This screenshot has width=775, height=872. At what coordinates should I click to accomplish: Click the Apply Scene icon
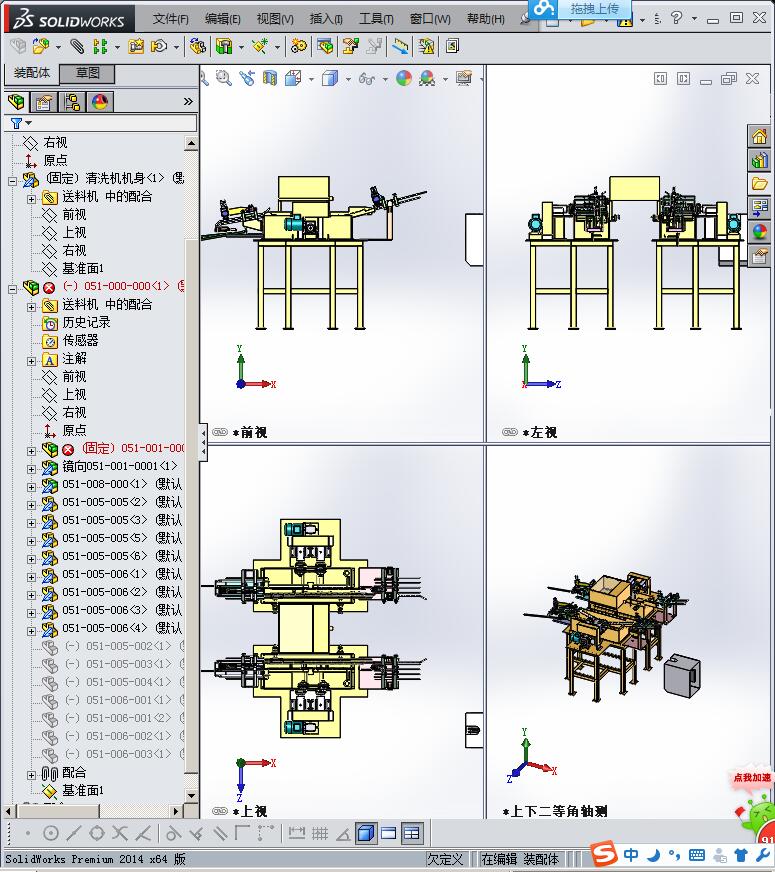pos(427,78)
